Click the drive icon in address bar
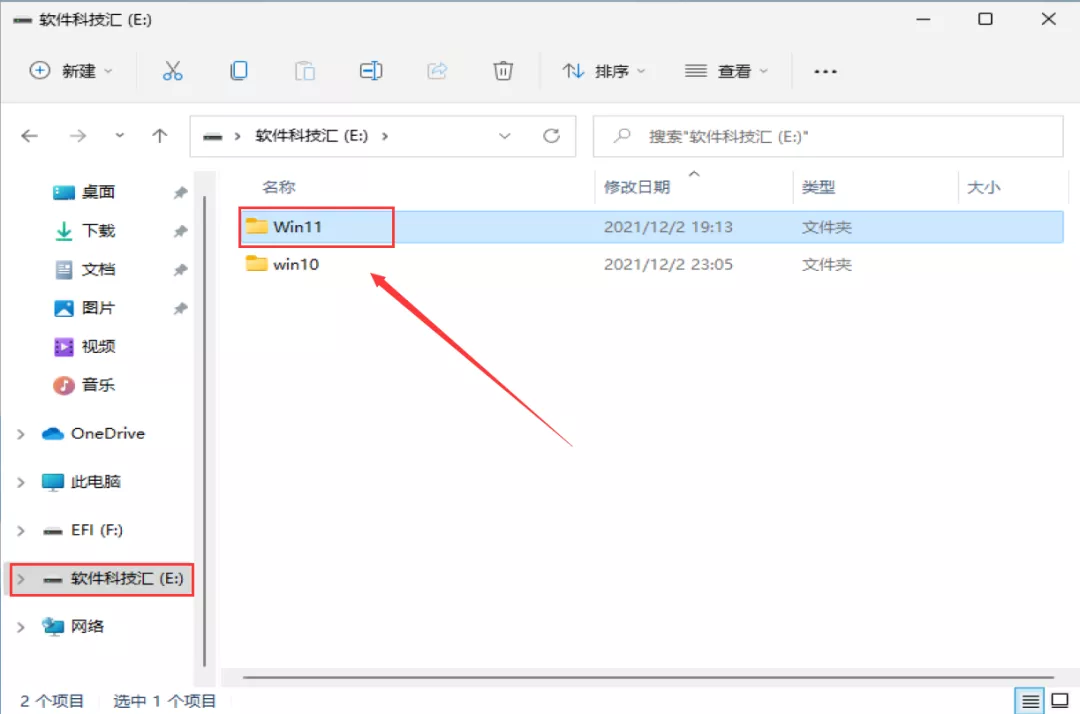The height and width of the screenshot is (714, 1080). point(212,136)
